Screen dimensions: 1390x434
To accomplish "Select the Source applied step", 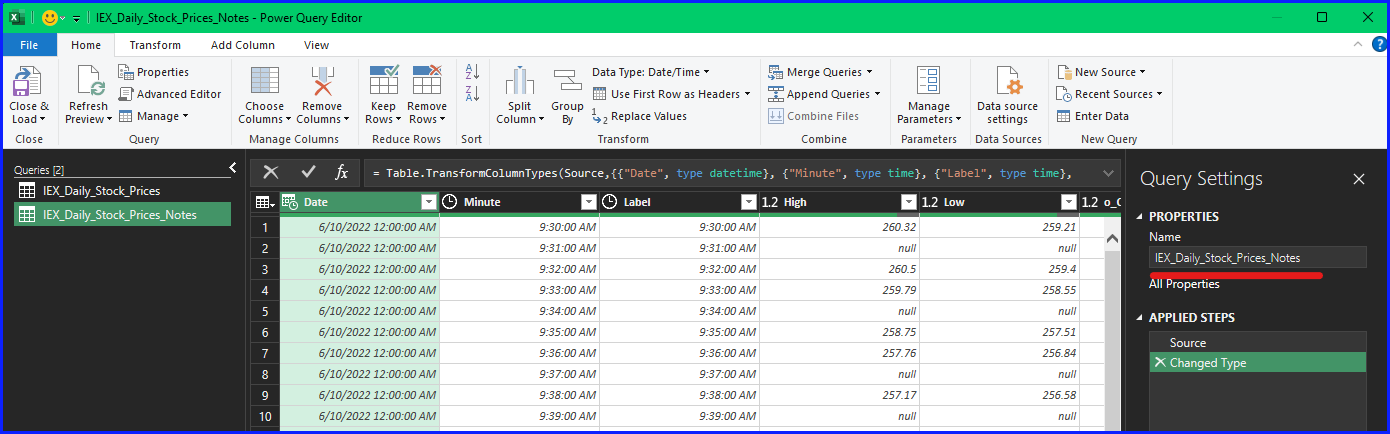I will pyautogui.click(x=1257, y=343).
